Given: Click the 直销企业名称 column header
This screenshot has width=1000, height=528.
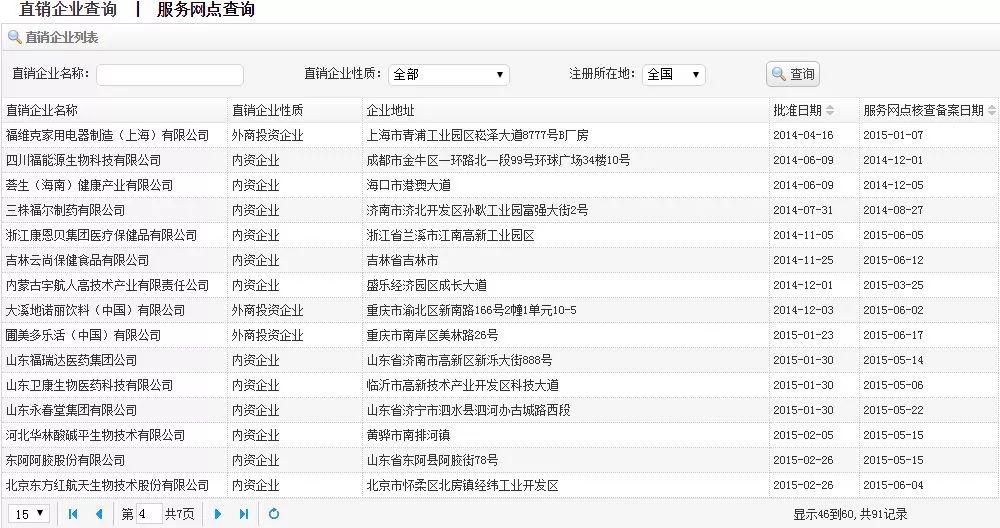Looking at the screenshot, I should [42, 110].
